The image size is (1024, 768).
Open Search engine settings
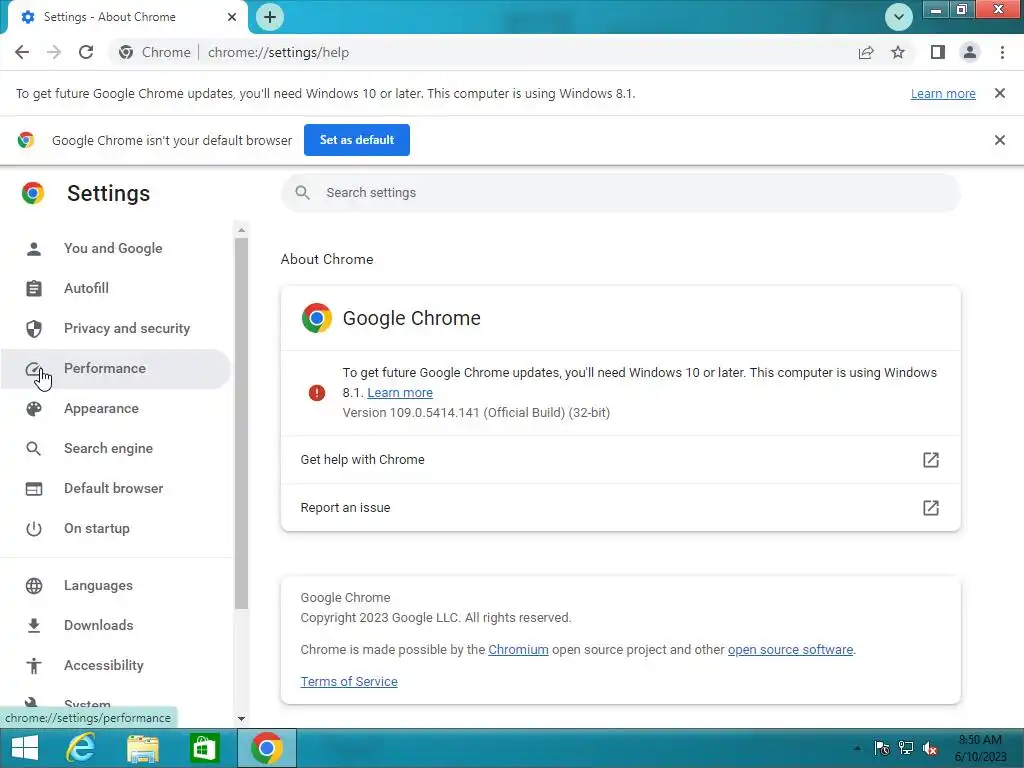(116, 449)
